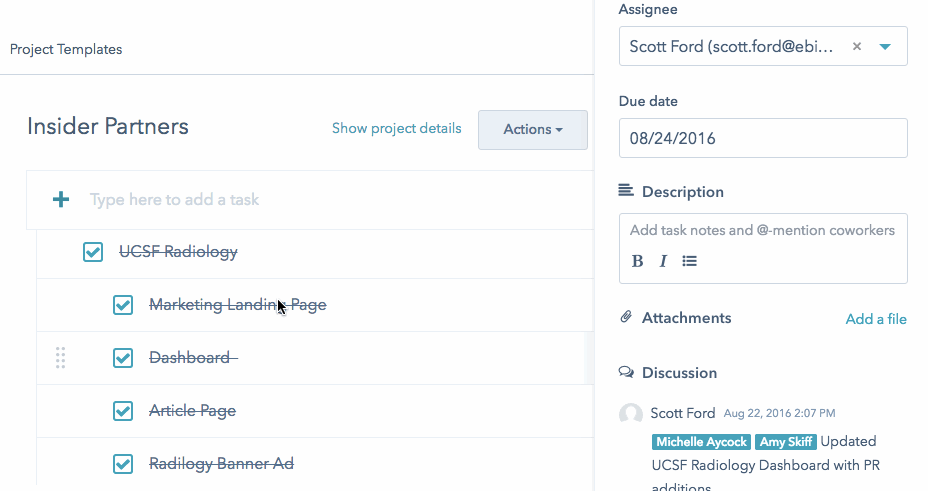Click the Due date field
928x491 pixels.
762,139
